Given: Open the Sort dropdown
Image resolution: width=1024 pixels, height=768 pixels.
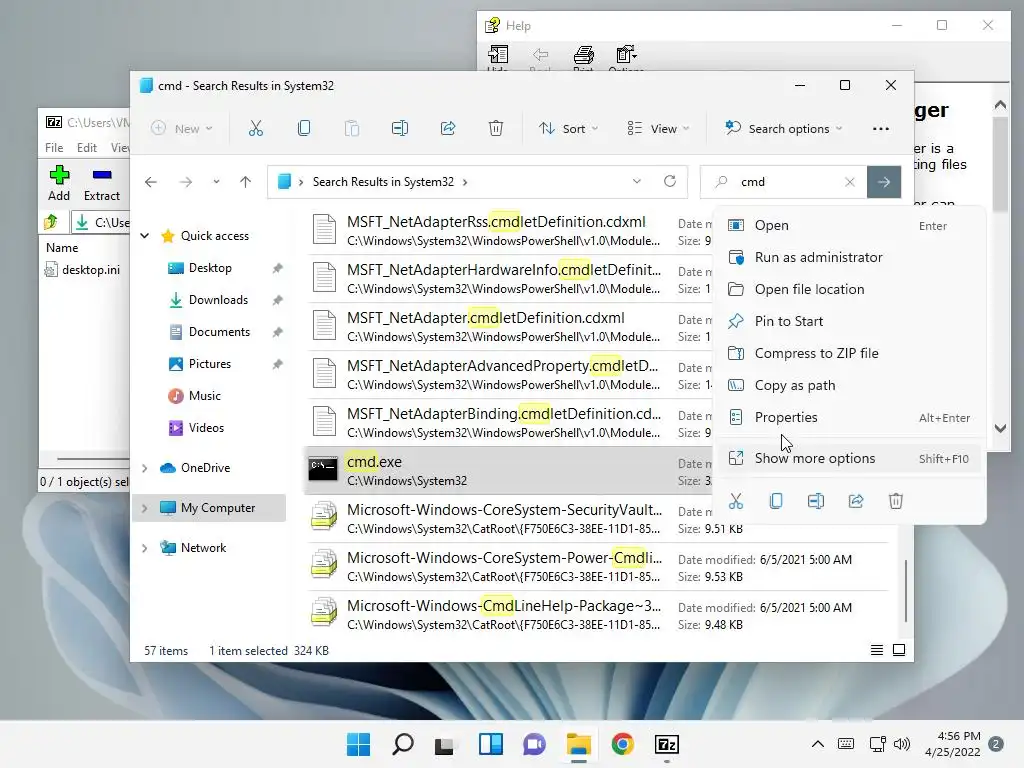Looking at the screenshot, I should click(568, 129).
